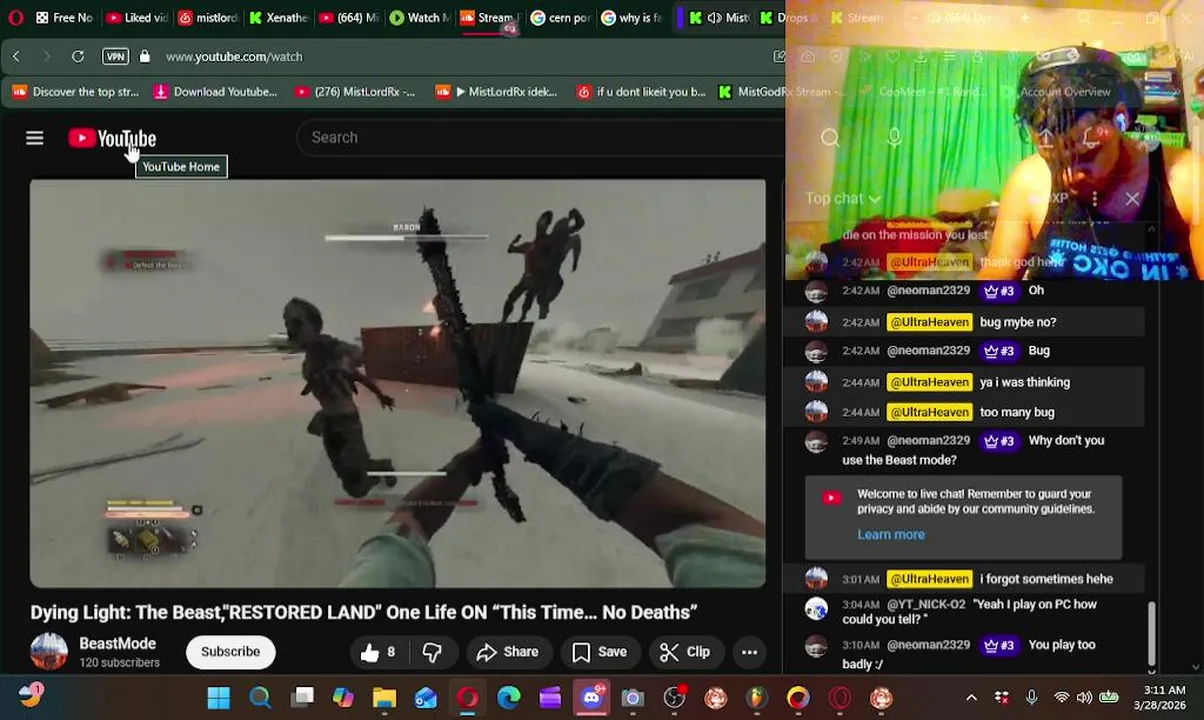1204x720 pixels.
Task: Save the video to a playlist
Action: (x=599, y=652)
